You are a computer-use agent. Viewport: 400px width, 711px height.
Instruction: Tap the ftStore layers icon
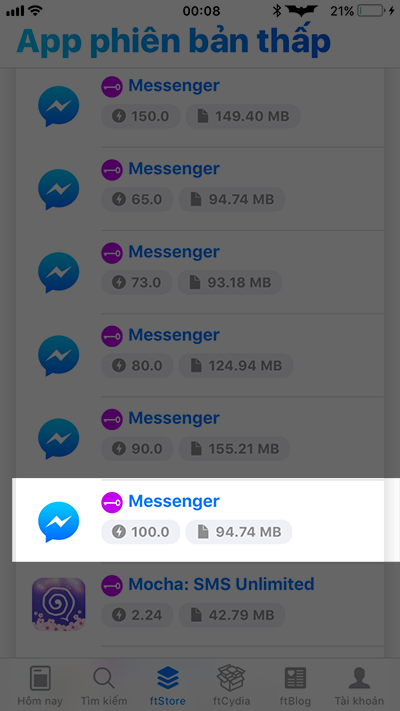168,679
